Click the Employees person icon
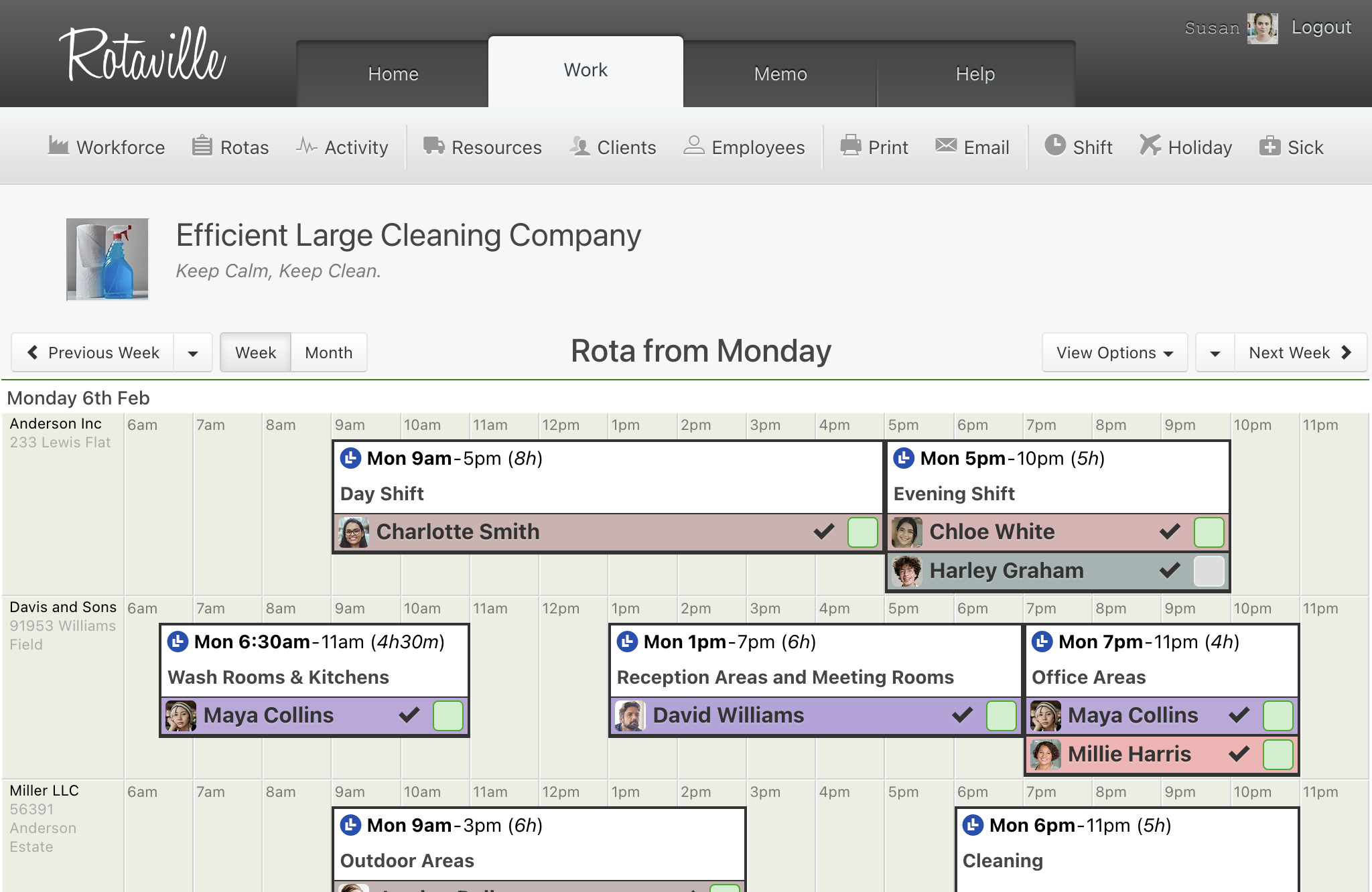The width and height of the screenshot is (1372, 892). point(694,145)
